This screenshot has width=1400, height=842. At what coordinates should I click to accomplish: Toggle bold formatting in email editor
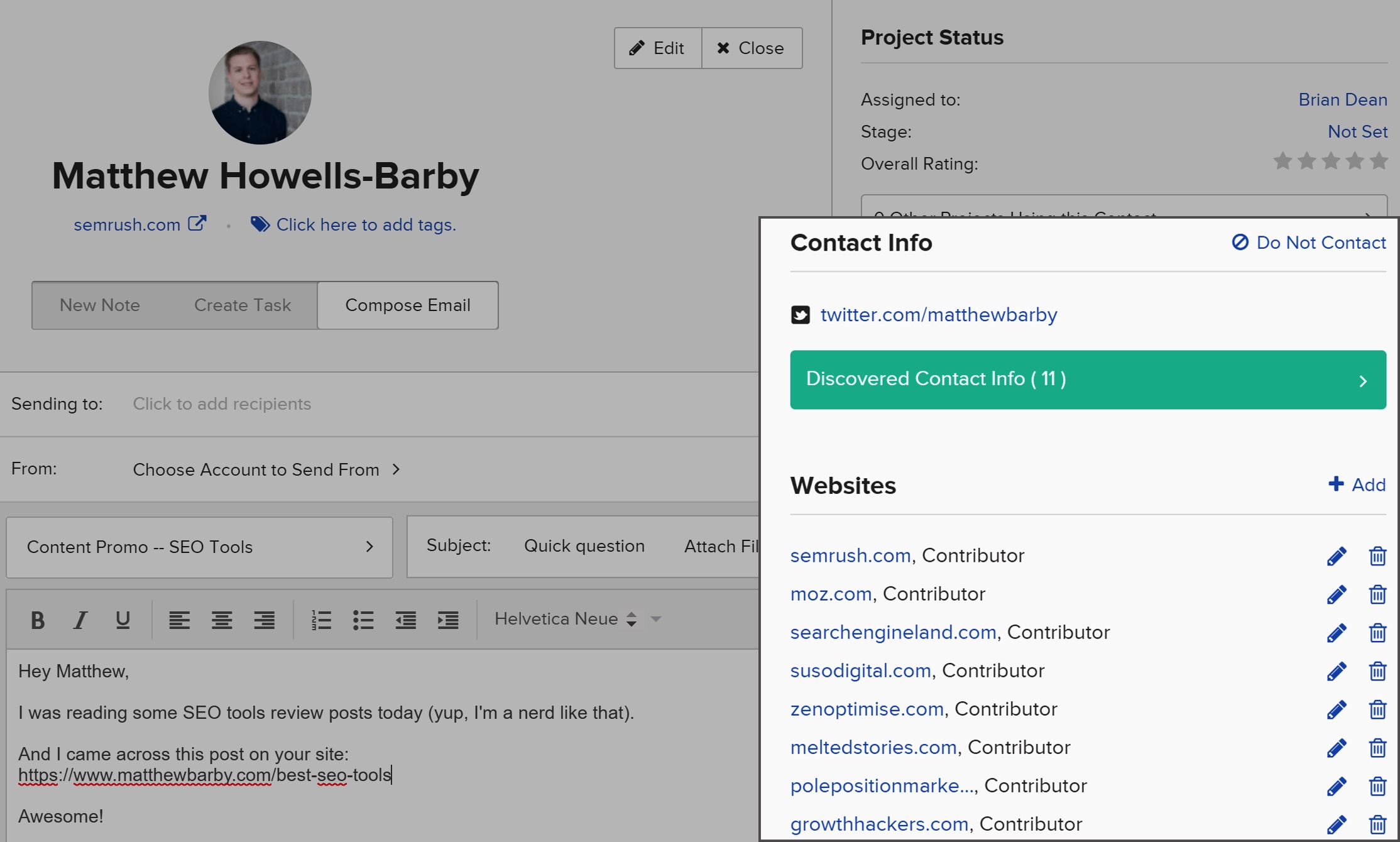pyautogui.click(x=38, y=620)
